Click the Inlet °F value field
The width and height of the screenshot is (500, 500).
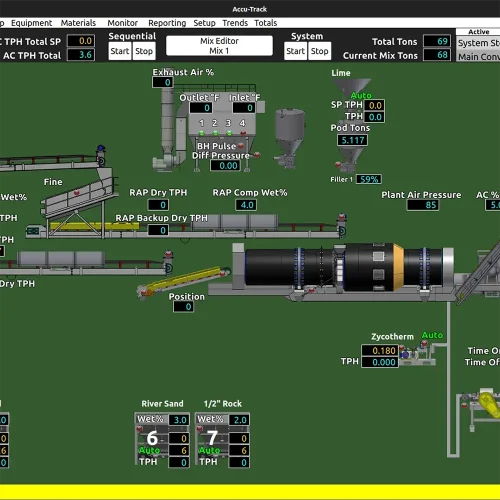click(x=244, y=108)
